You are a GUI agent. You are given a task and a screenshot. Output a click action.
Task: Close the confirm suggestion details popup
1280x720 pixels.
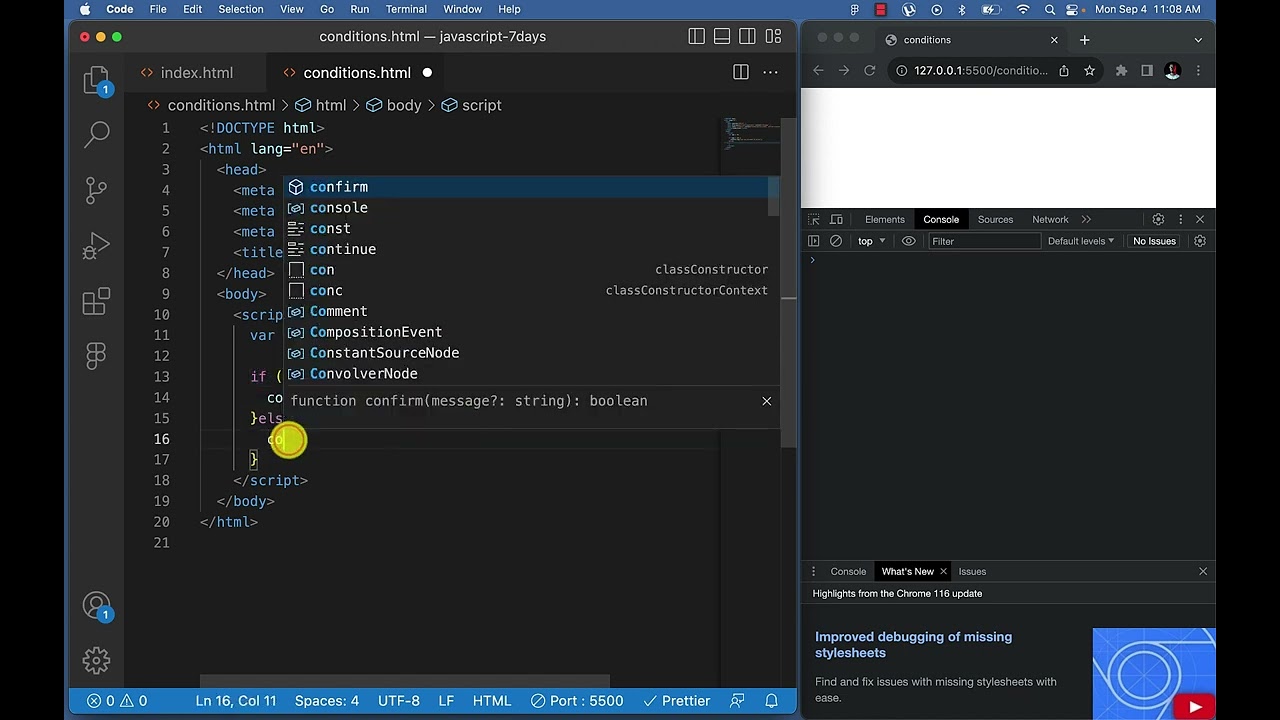click(767, 401)
